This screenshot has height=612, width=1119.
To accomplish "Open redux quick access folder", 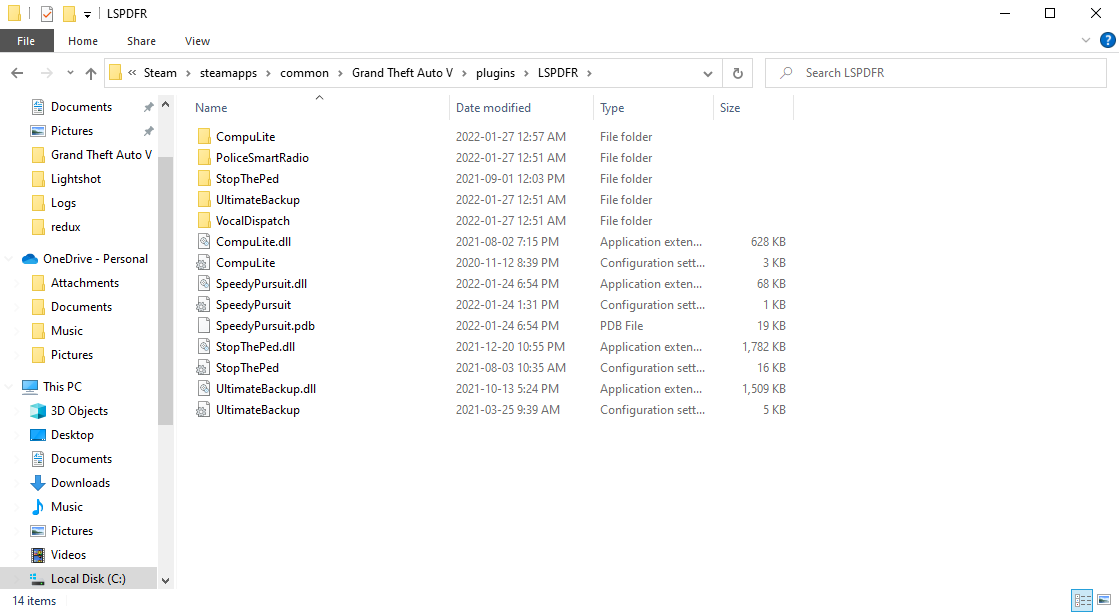I will pyautogui.click(x=65, y=227).
